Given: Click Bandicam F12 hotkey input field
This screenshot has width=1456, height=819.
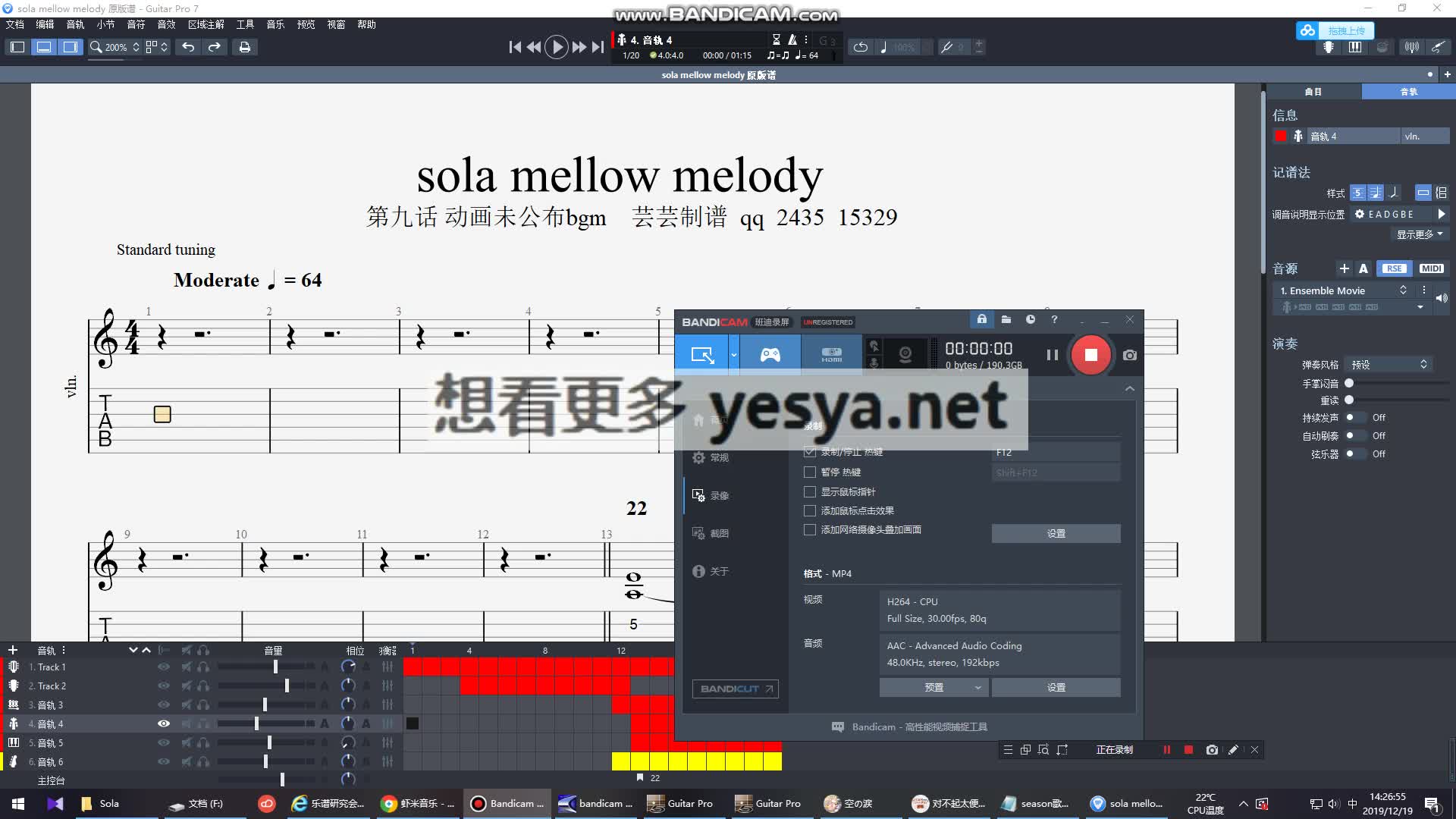Looking at the screenshot, I should click(1056, 452).
